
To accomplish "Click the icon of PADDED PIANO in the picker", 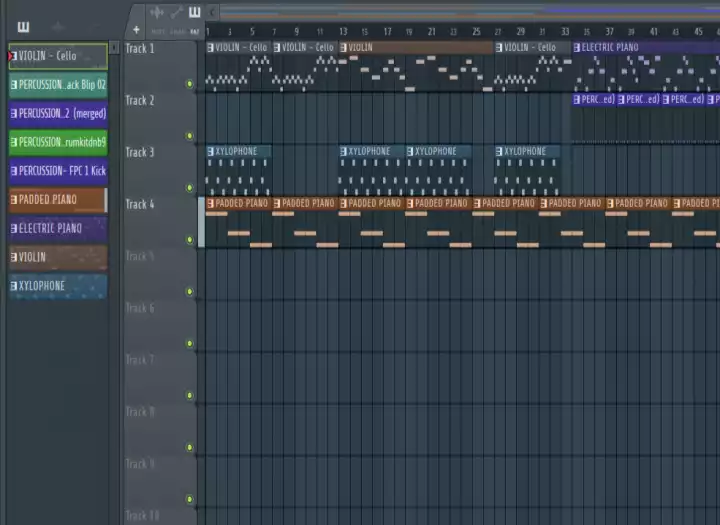I will tap(14, 199).
